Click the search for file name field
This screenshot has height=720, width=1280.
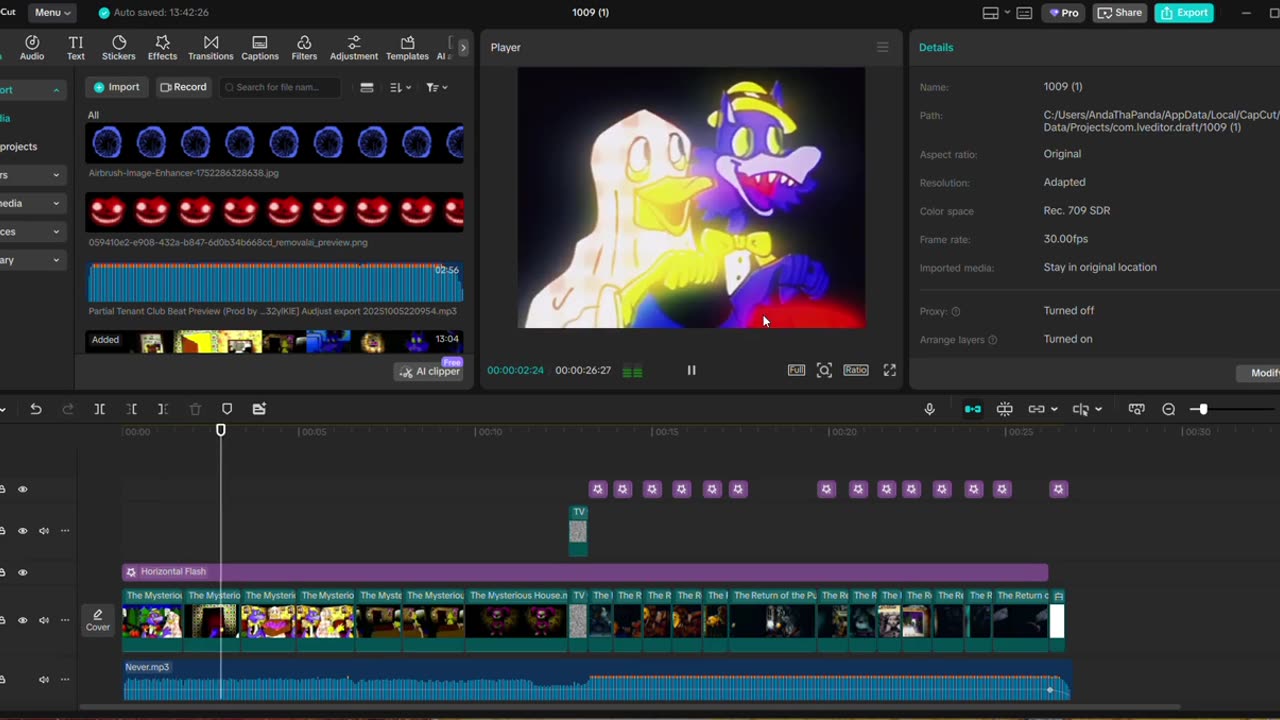pyautogui.click(x=280, y=87)
